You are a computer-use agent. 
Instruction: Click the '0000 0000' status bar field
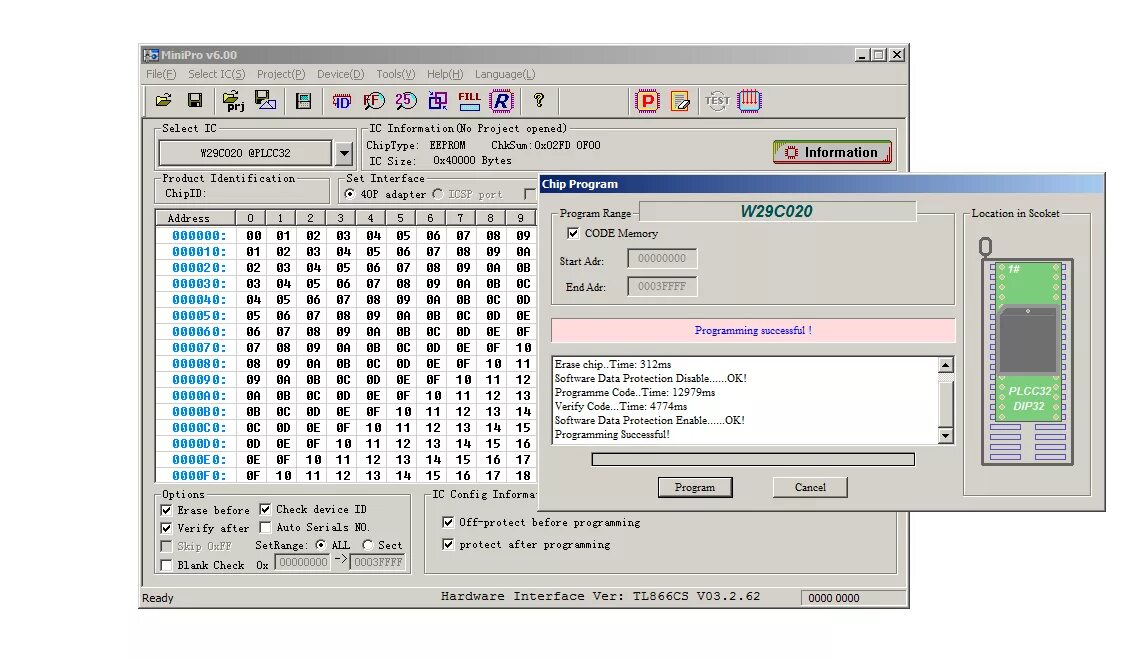(853, 598)
